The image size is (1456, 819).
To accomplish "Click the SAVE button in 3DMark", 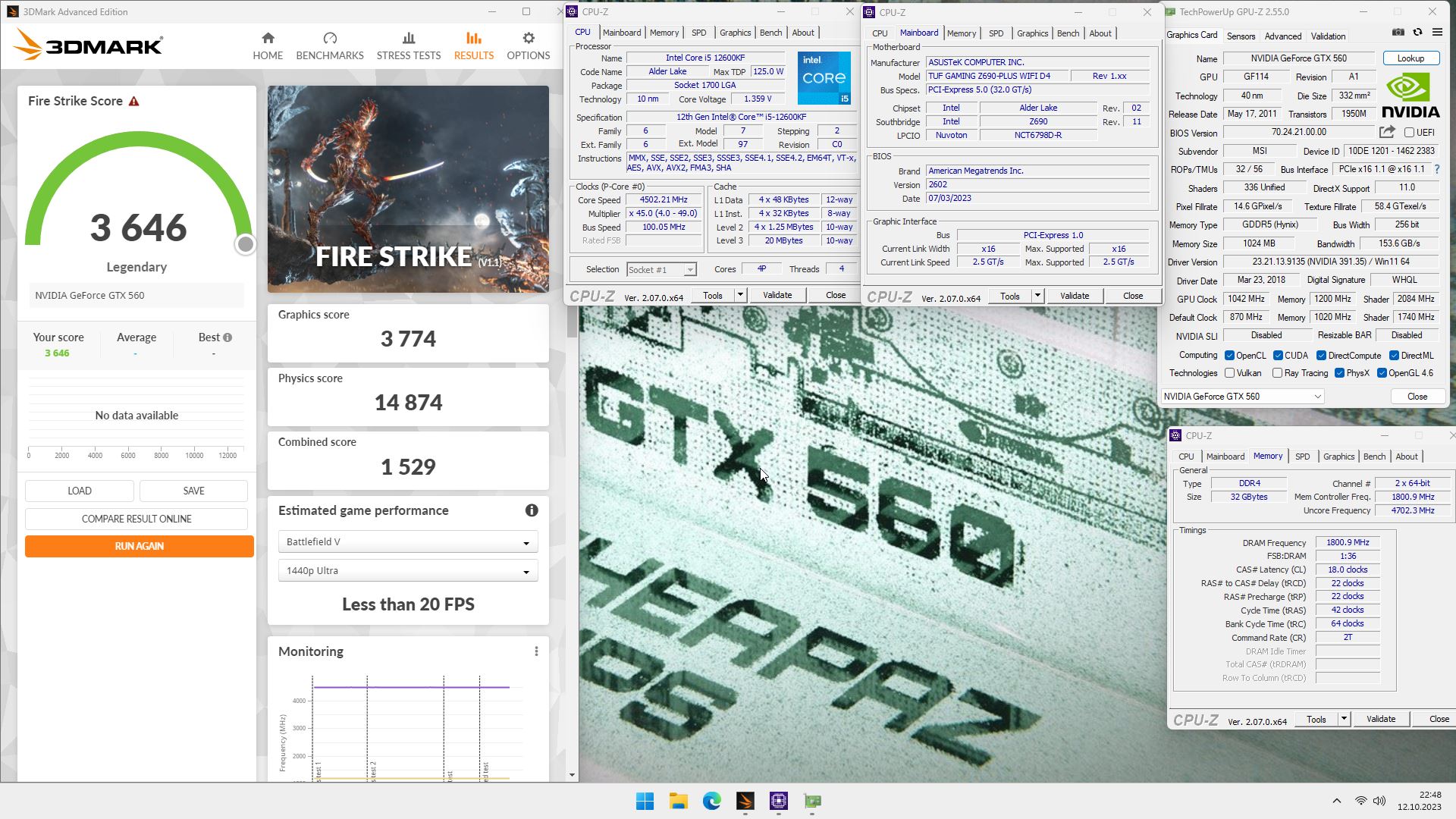I will pos(193,491).
